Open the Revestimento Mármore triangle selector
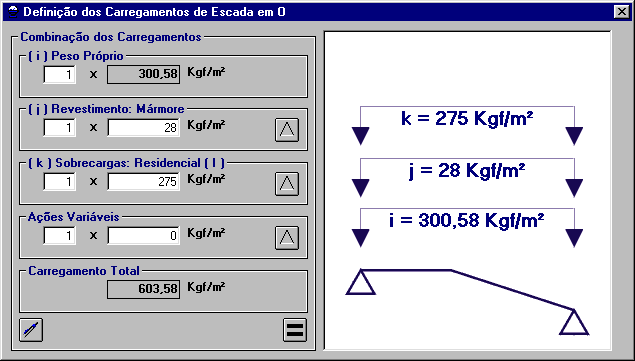The width and height of the screenshot is (635, 361). click(x=287, y=130)
